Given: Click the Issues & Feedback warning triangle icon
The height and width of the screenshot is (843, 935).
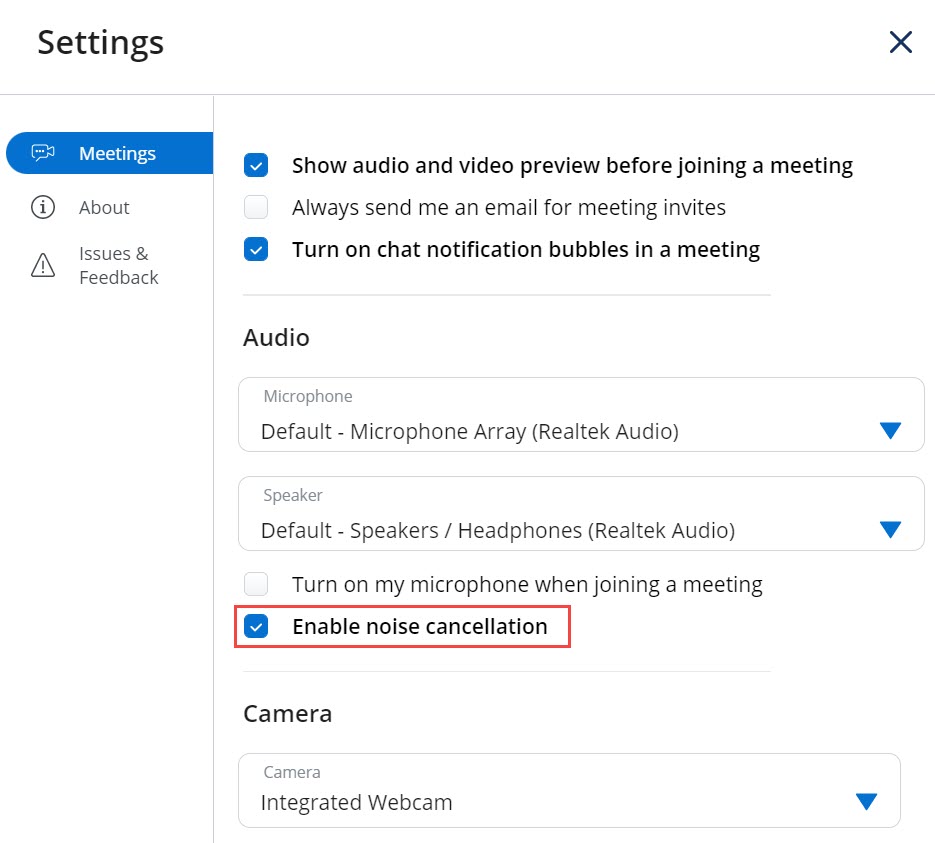Looking at the screenshot, I should tap(43, 265).
